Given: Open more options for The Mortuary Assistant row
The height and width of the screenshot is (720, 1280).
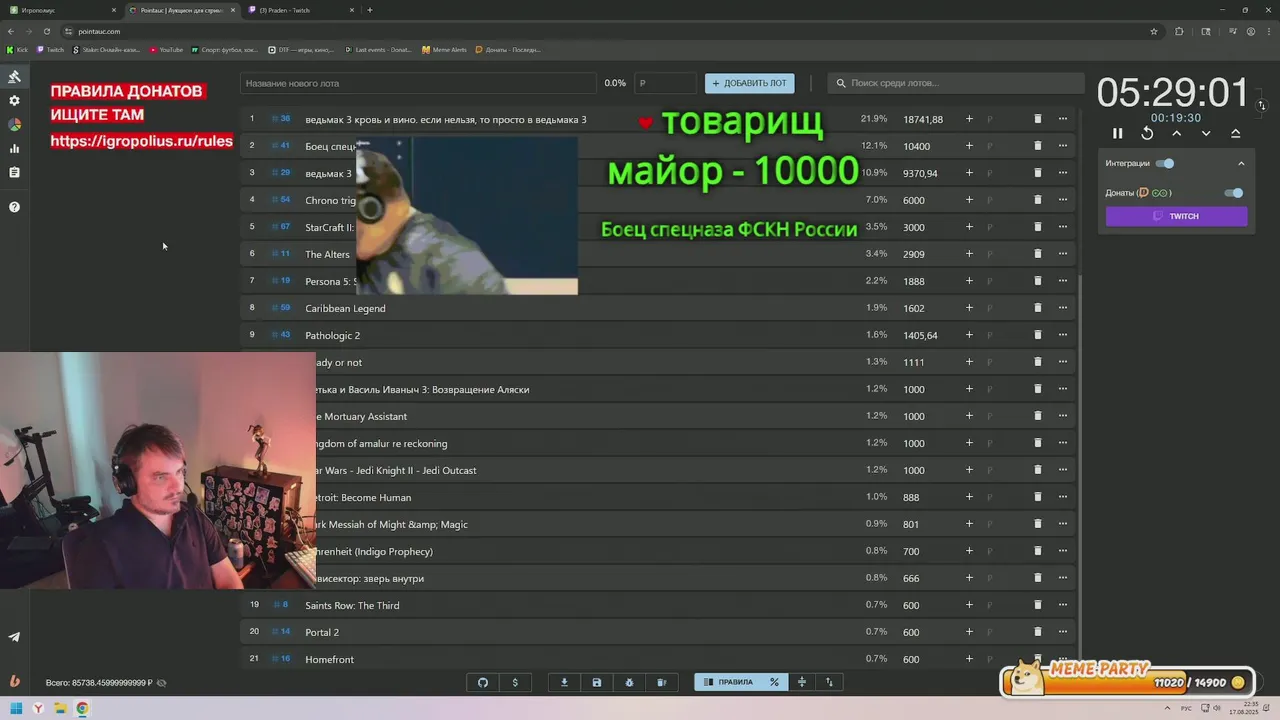Looking at the screenshot, I should click(1063, 416).
